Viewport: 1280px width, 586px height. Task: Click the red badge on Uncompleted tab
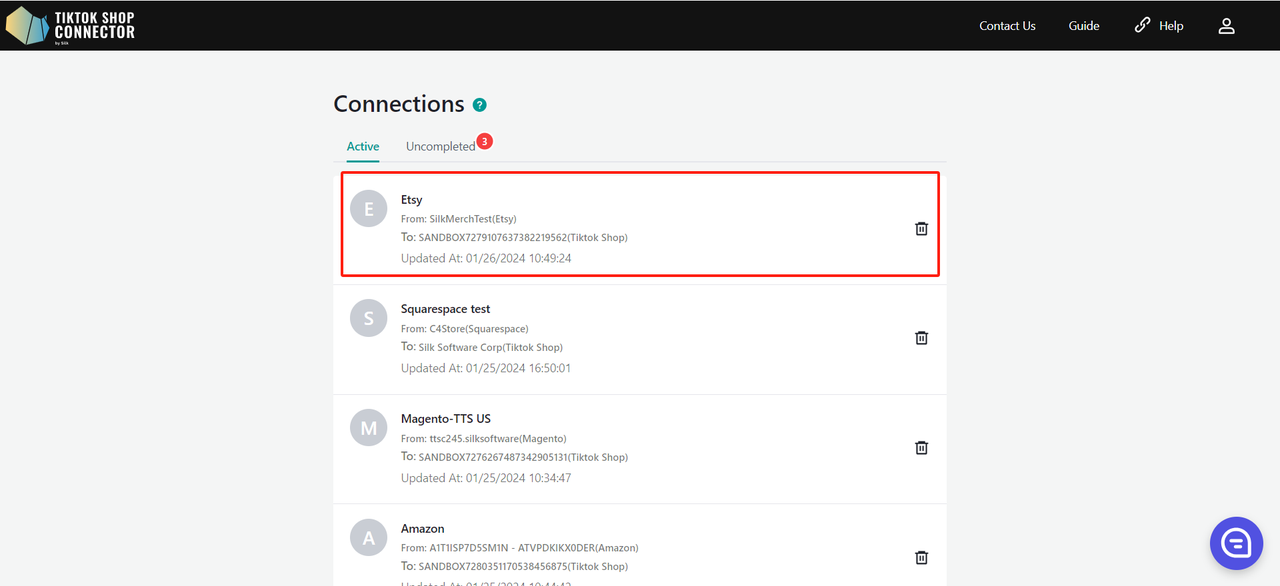tap(484, 141)
